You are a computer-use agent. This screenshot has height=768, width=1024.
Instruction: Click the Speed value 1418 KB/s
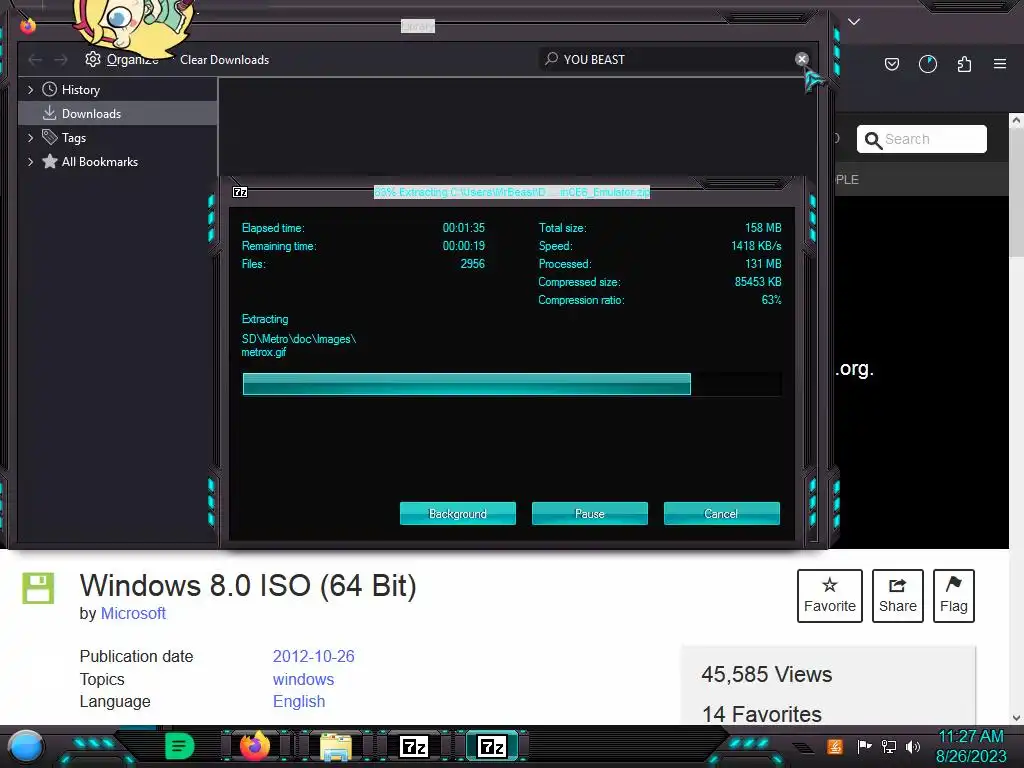pos(756,246)
